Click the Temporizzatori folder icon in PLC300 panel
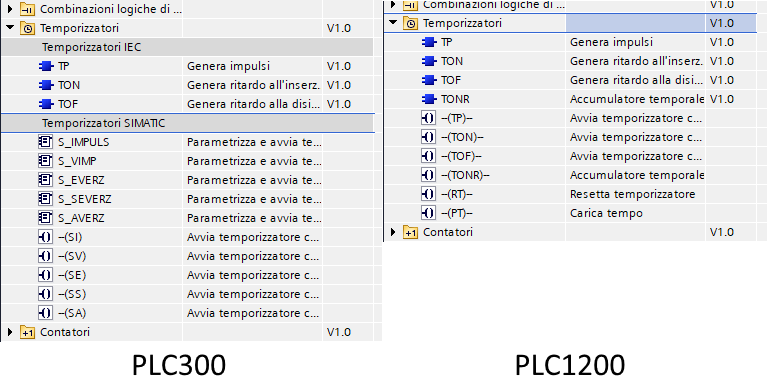The width and height of the screenshot is (768, 379). tap(27, 28)
